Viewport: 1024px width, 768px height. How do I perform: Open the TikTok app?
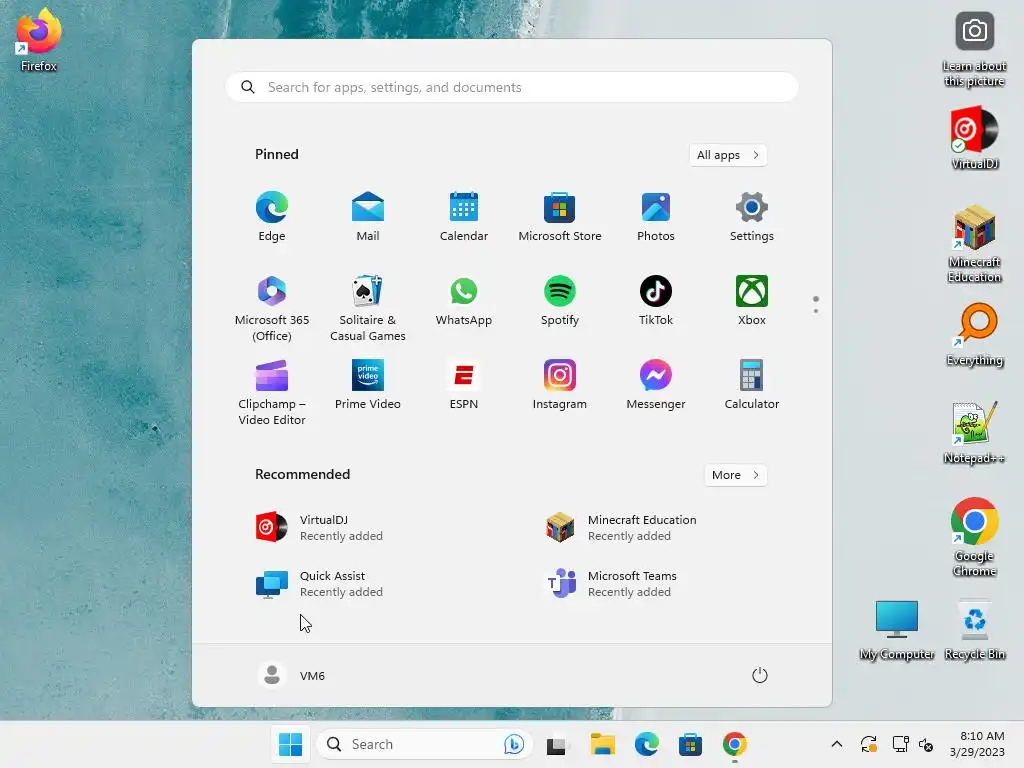pos(656,300)
